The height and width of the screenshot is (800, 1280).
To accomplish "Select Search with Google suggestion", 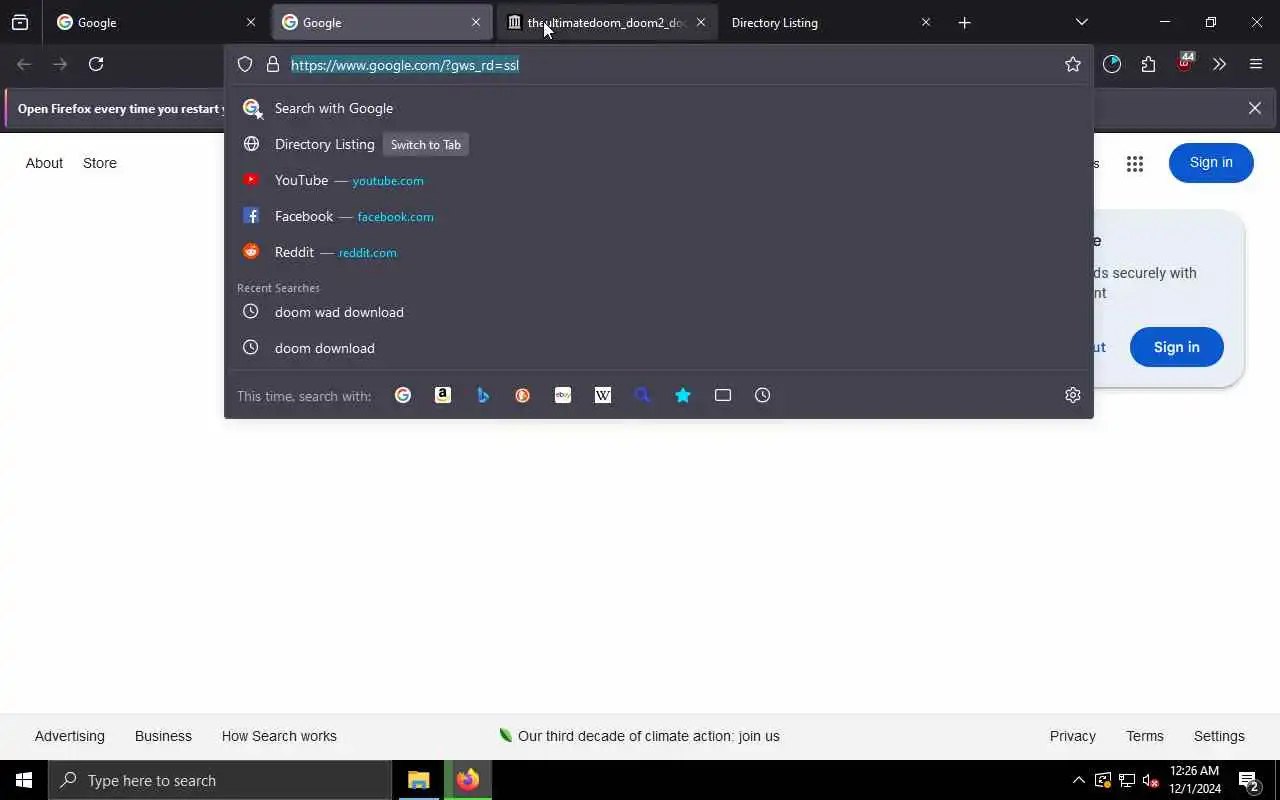I will 658,108.
